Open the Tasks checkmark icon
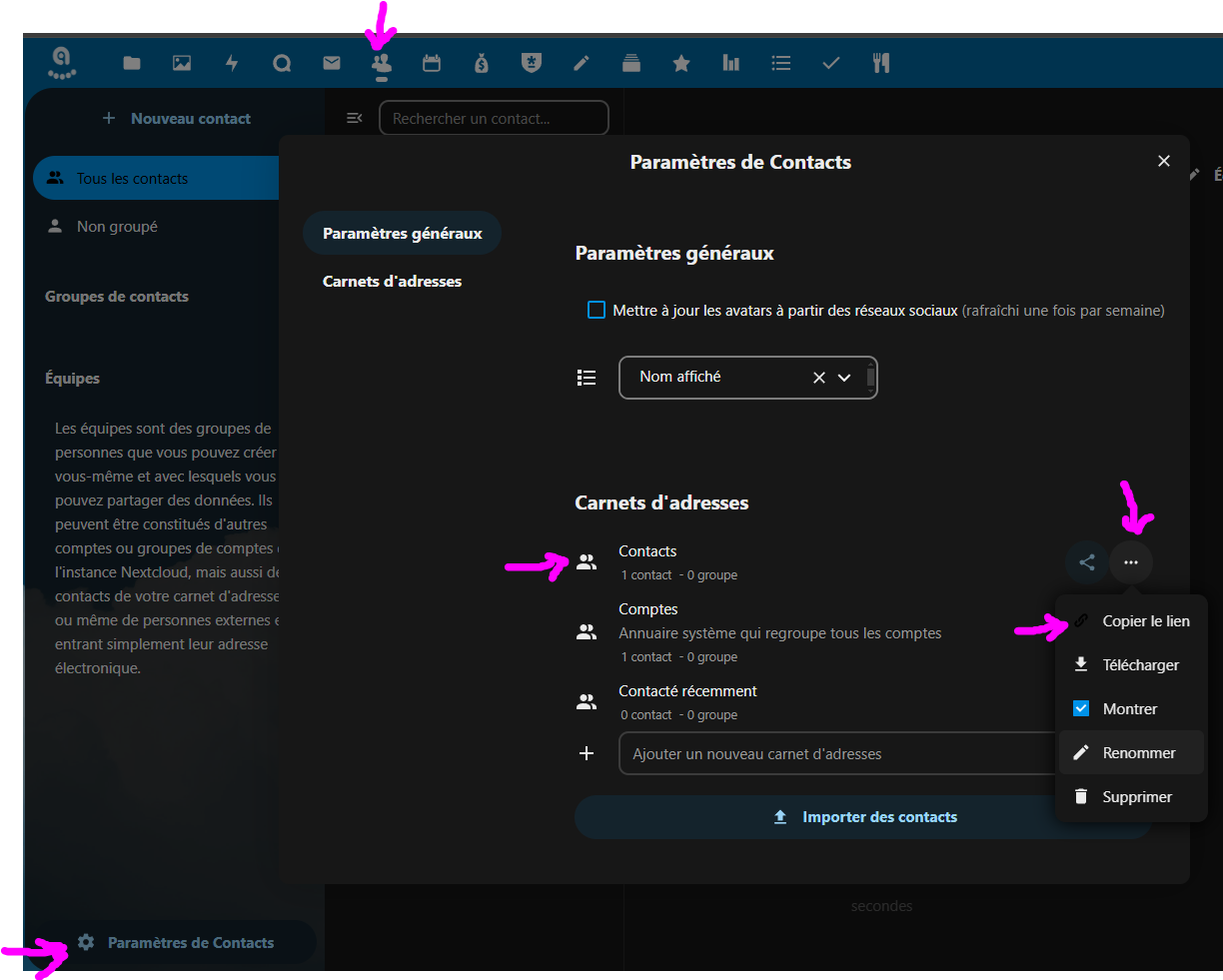Viewport: 1223px width, 980px height. pos(830,64)
